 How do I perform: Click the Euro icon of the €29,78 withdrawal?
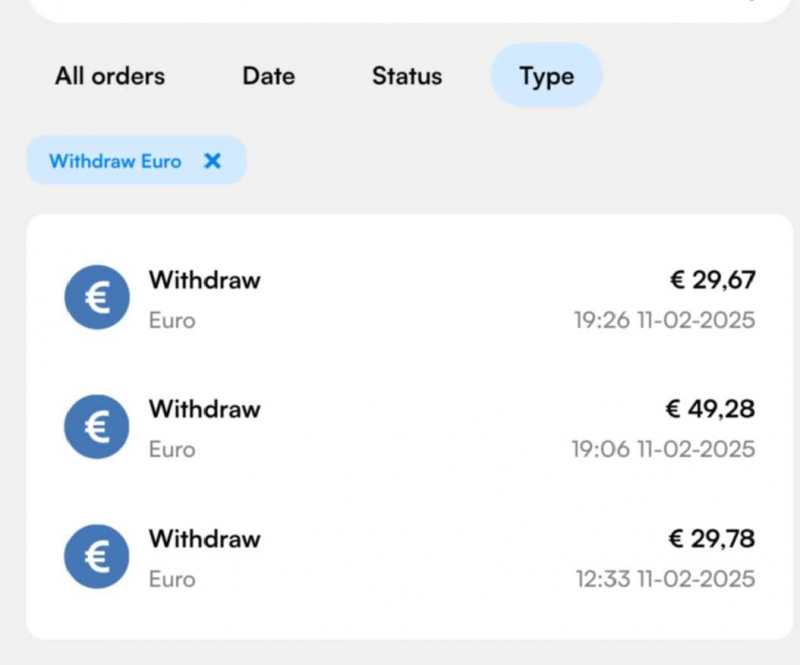(97, 556)
